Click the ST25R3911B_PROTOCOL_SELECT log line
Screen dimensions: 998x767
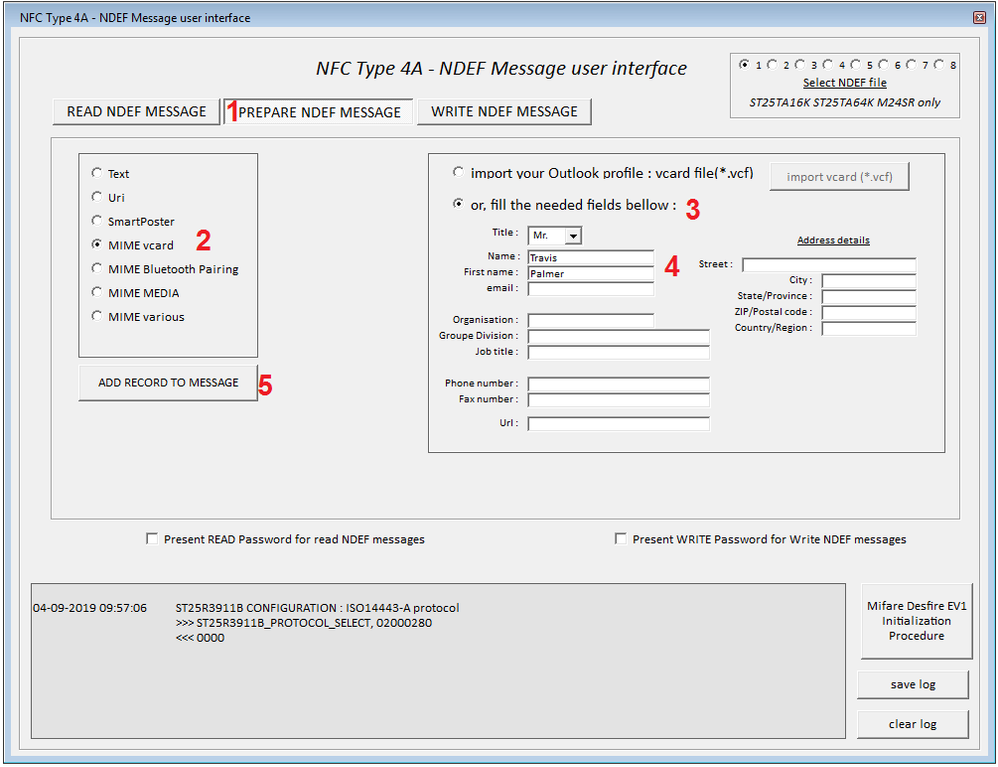click(304, 623)
